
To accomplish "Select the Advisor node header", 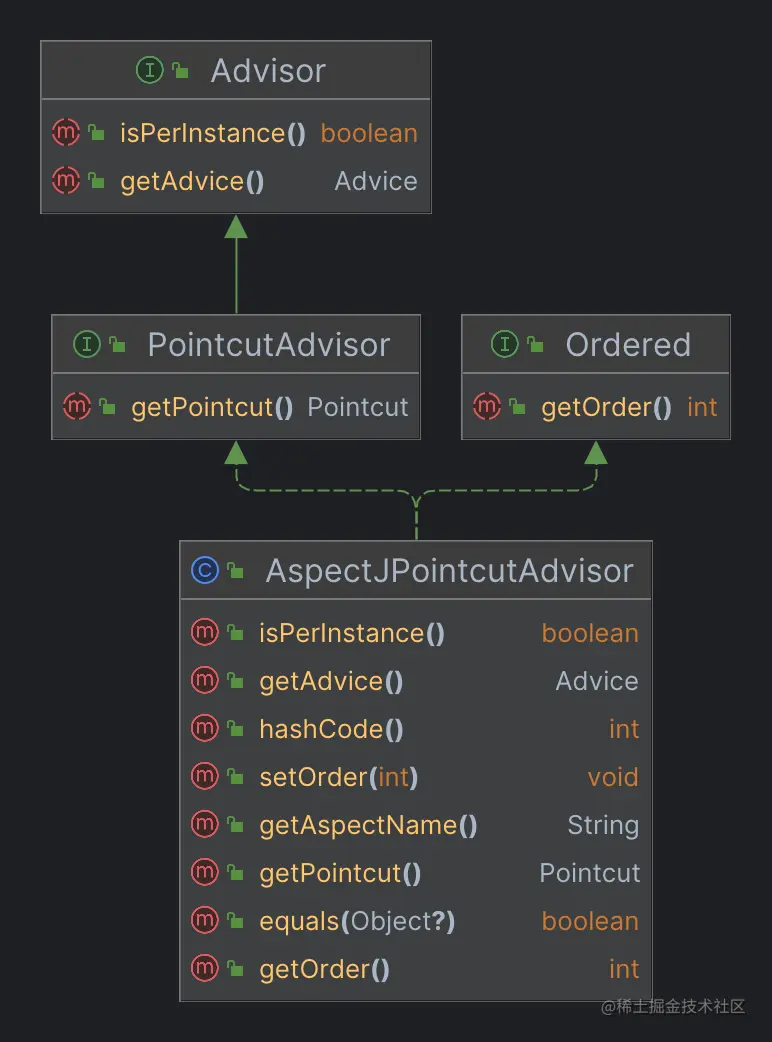I will click(268, 71).
